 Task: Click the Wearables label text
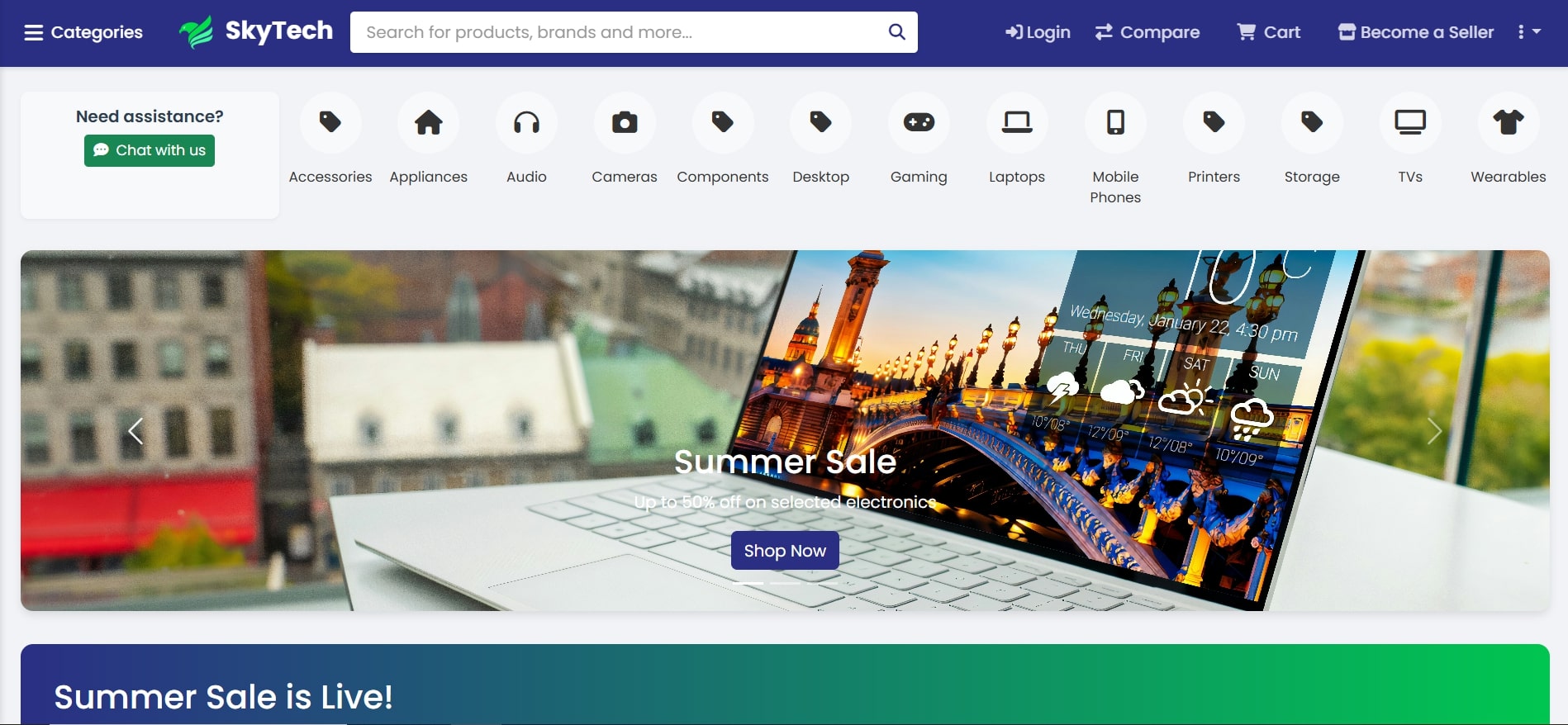click(x=1509, y=177)
